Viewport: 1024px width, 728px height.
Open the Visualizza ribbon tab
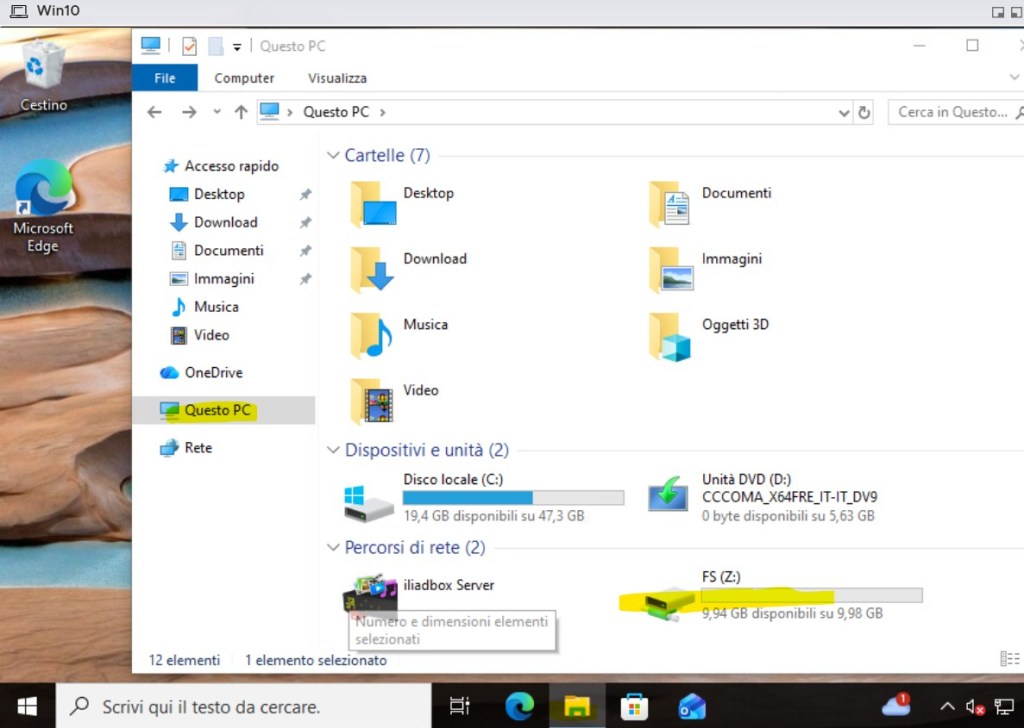coord(337,78)
